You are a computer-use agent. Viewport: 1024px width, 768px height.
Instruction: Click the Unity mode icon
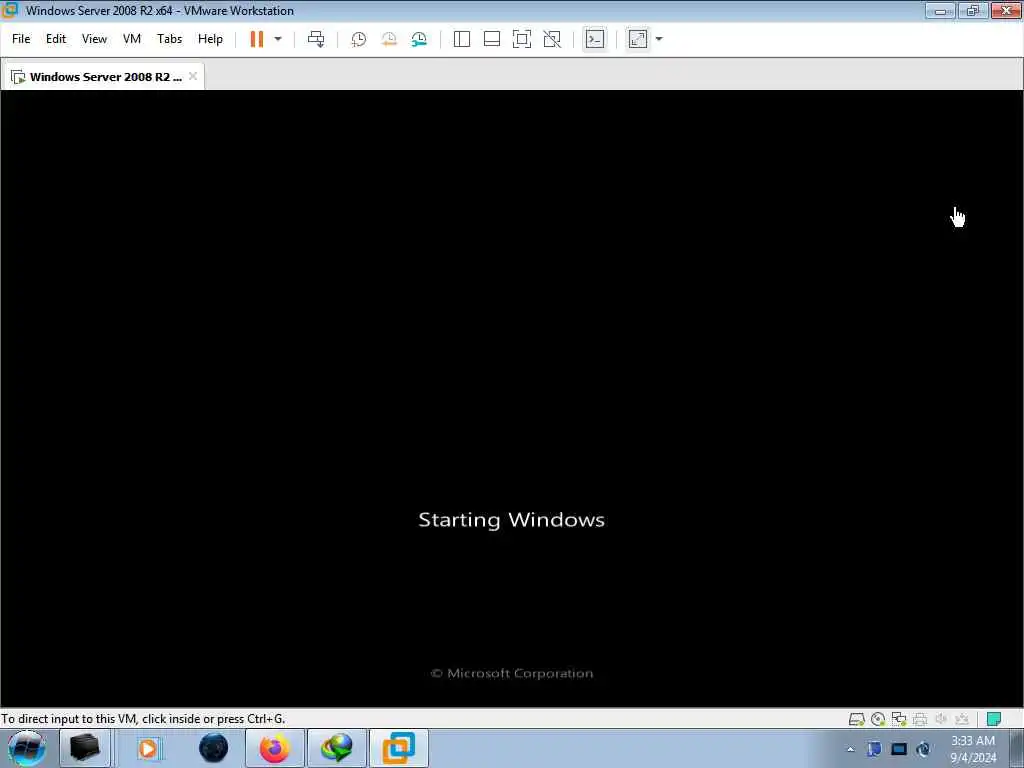point(552,39)
